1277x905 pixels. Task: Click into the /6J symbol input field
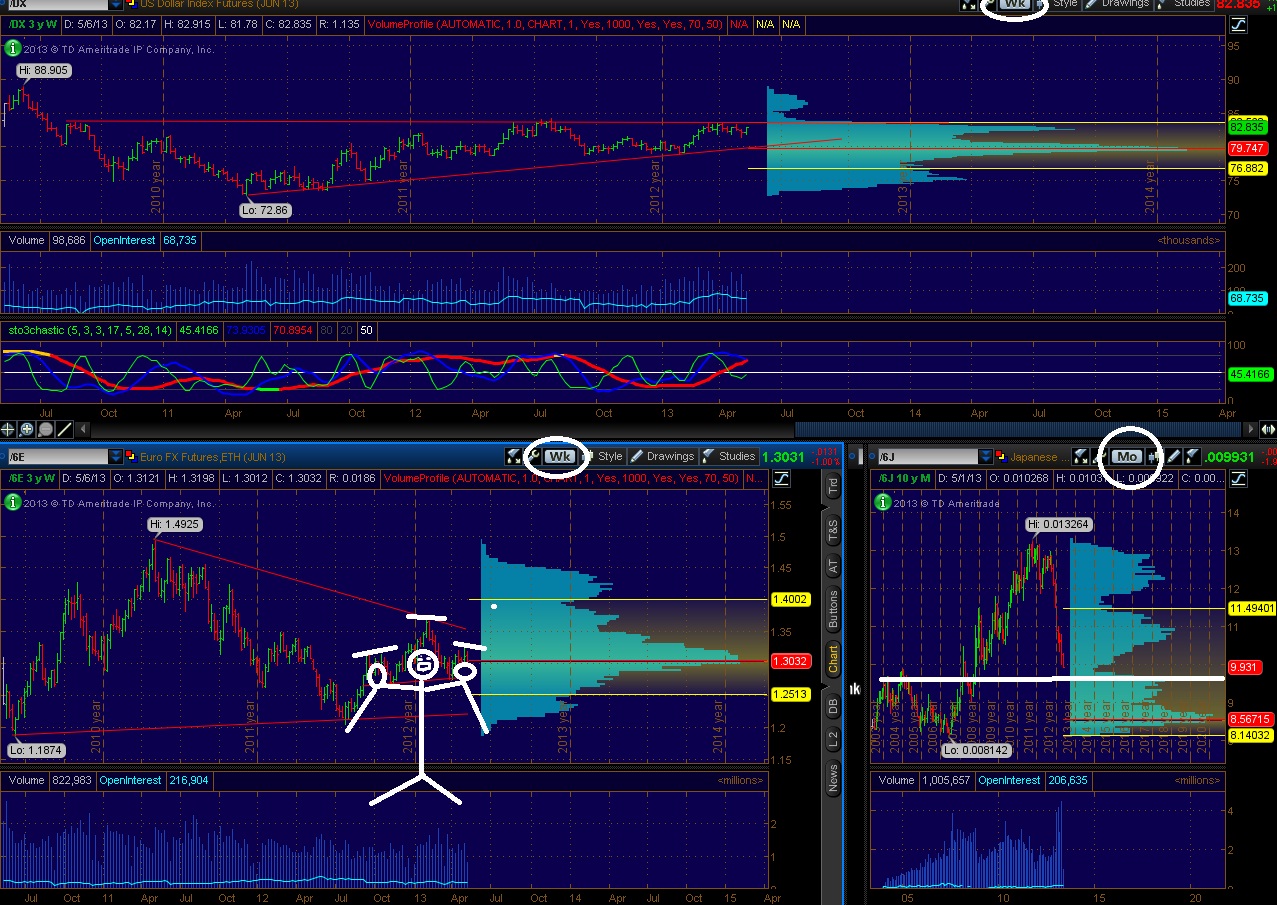(x=928, y=456)
